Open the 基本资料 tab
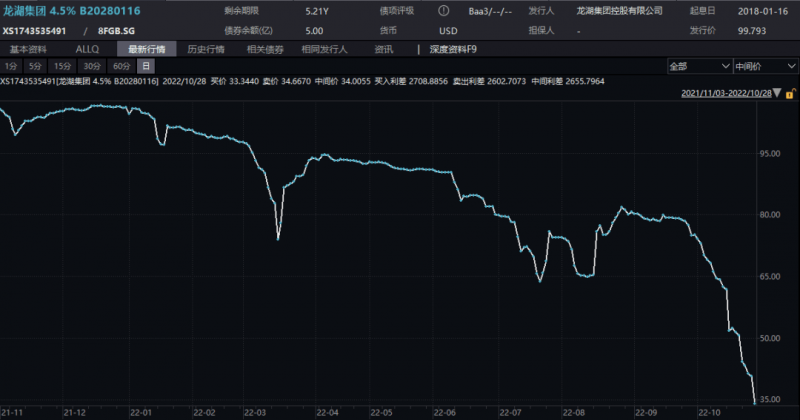Image resolution: width=800 pixels, height=420 pixels. 28,48
